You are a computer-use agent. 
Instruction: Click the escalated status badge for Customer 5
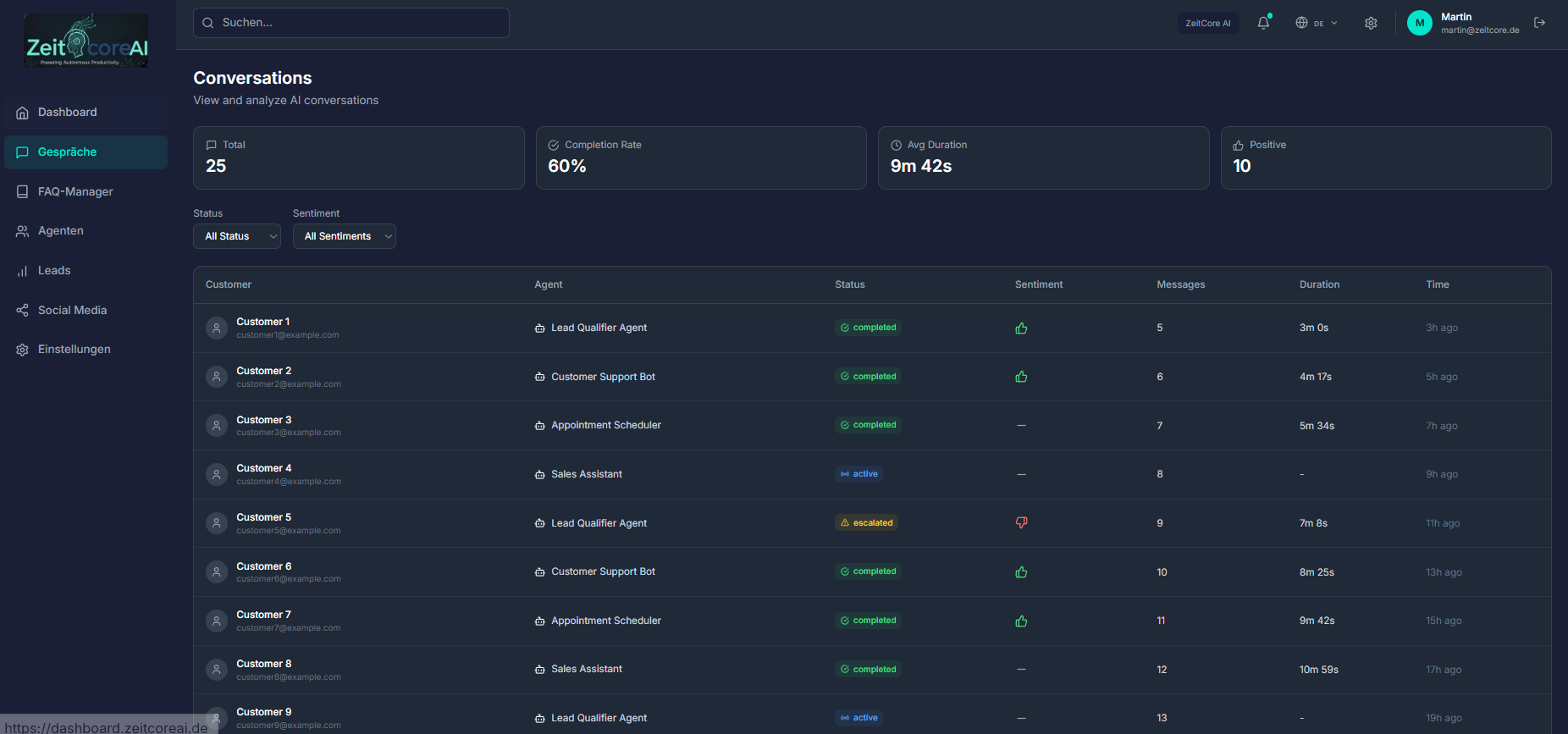pos(866,523)
